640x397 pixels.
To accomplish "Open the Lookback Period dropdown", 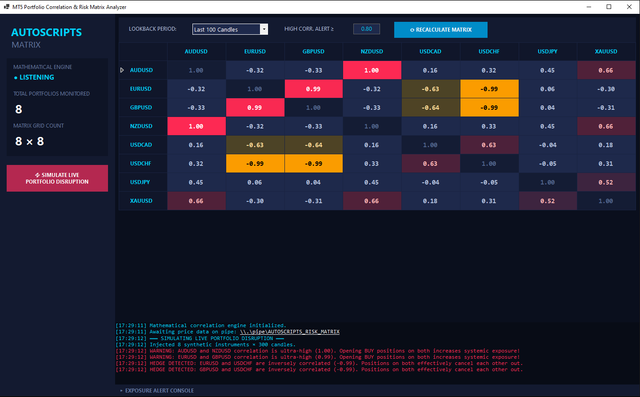I will 230,29.
